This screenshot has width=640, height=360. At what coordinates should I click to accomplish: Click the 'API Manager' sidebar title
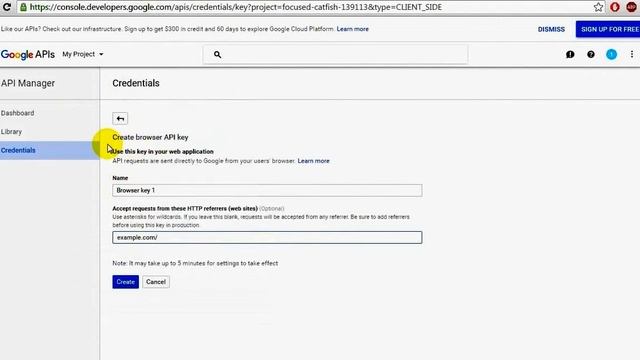[x=28, y=83]
